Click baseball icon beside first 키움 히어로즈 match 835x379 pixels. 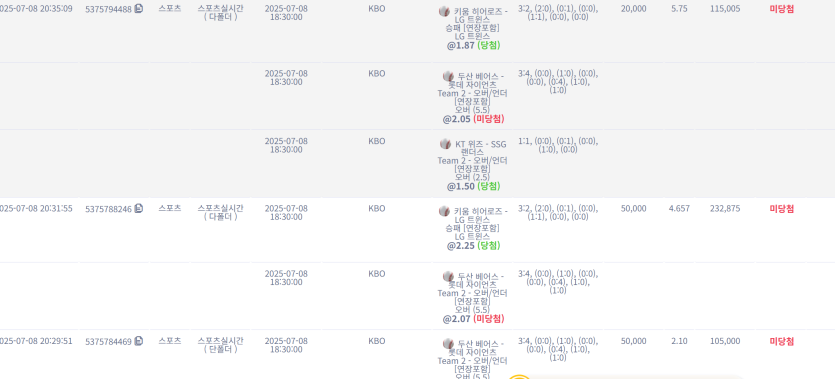tap(445, 11)
